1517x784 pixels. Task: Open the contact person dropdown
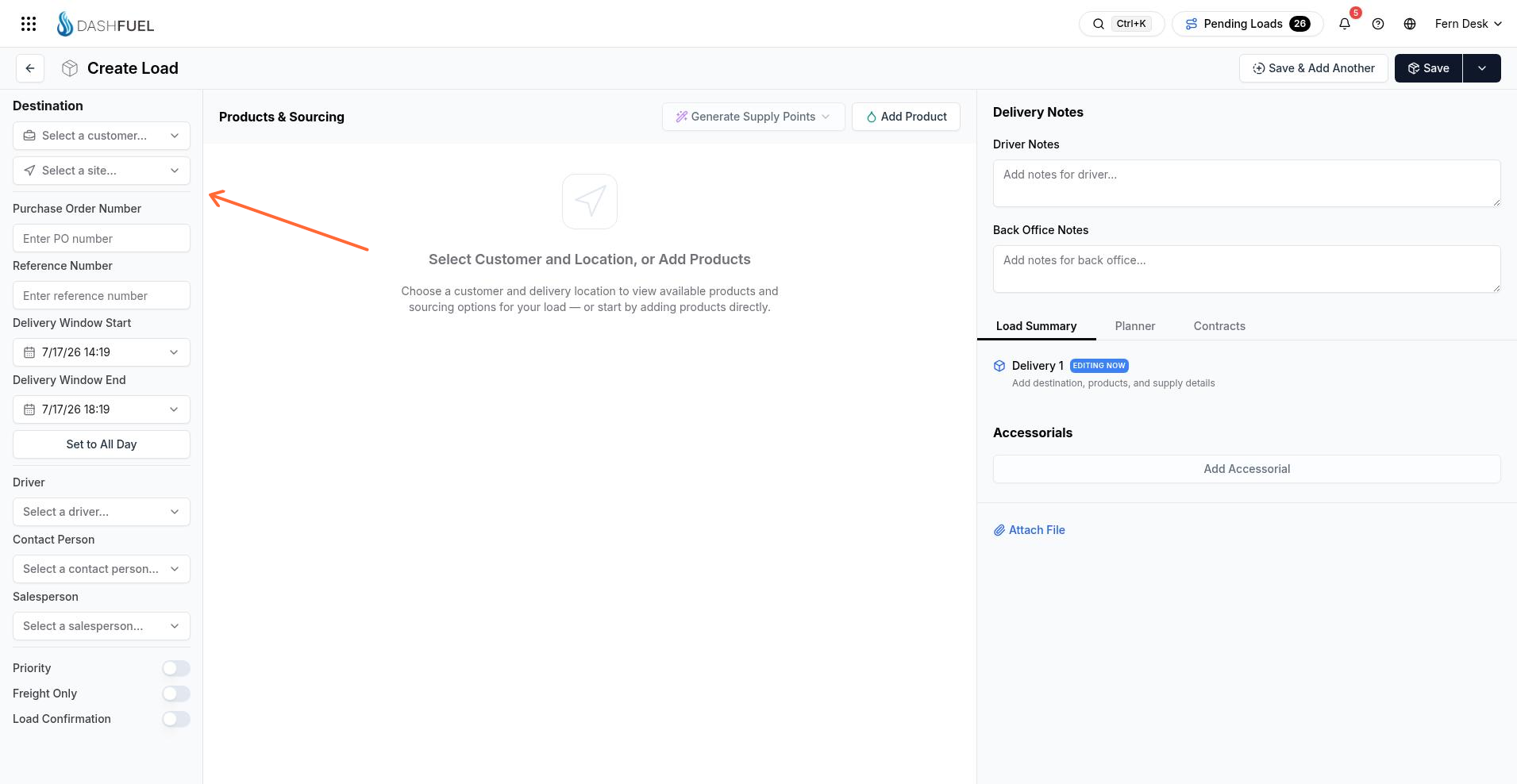coord(102,569)
